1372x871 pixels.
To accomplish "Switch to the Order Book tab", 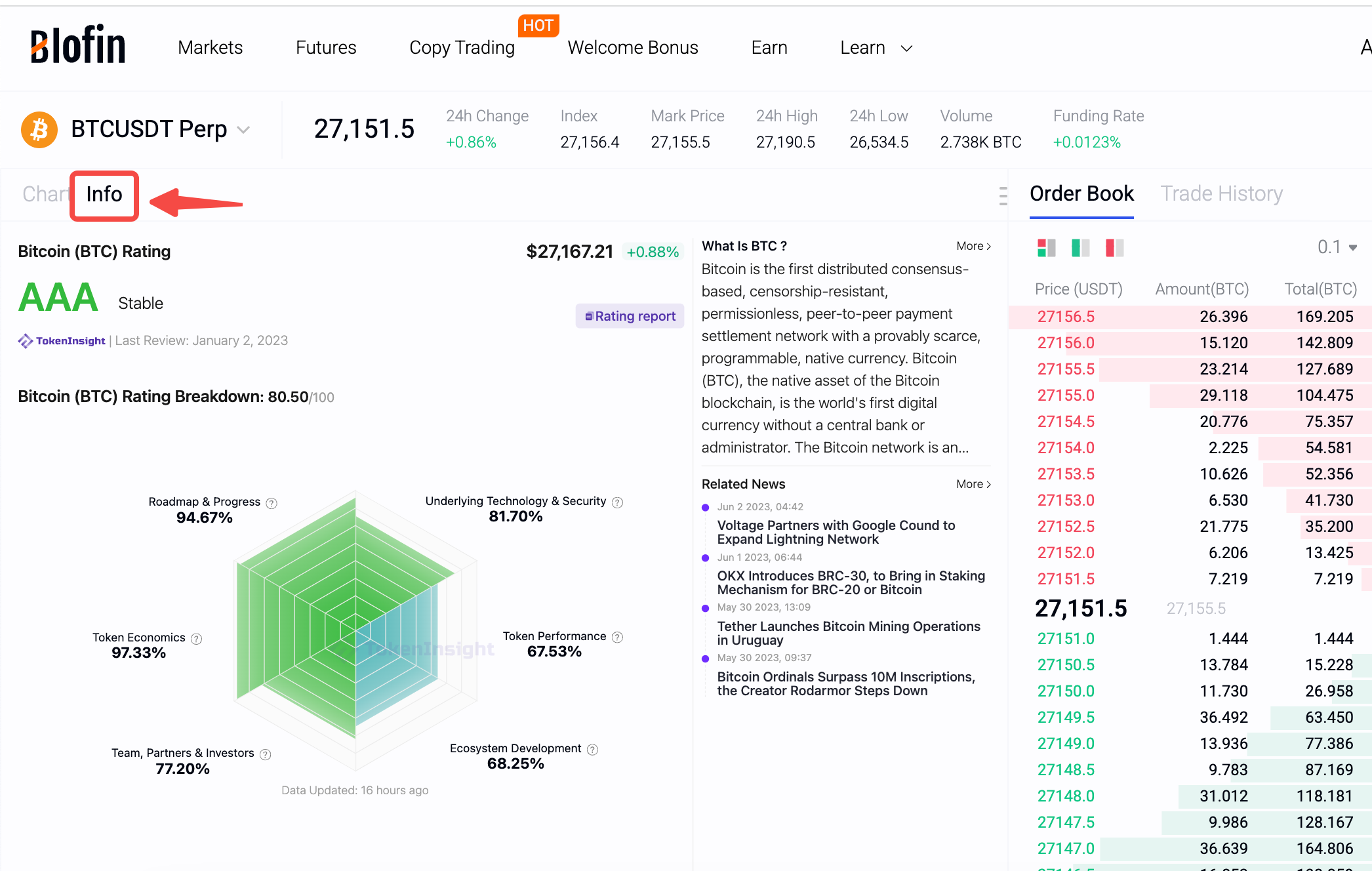I will pyautogui.click(x=1081, y=193).
